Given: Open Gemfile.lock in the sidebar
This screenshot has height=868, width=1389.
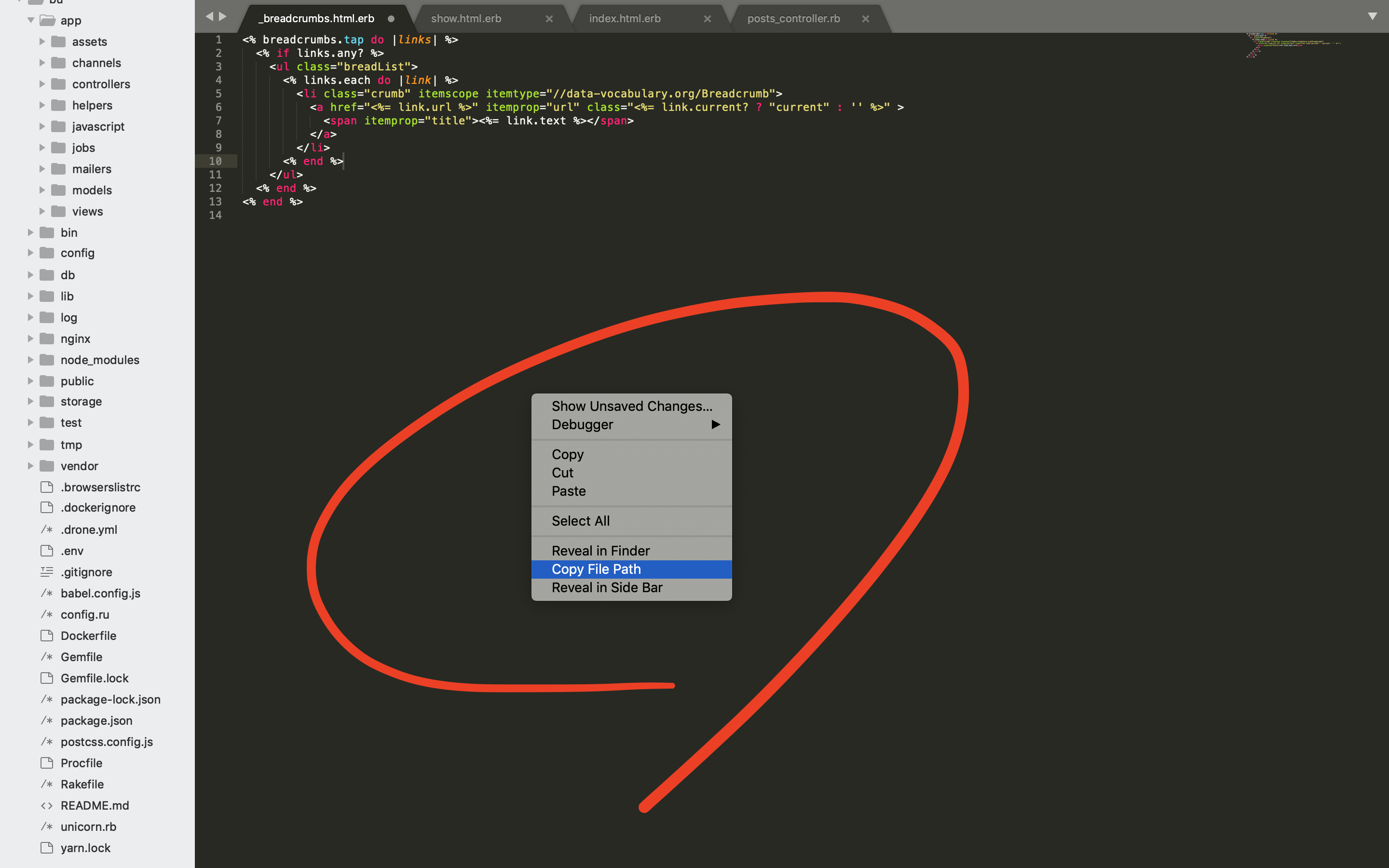Looking at the screenshot, I should click(x=95, y=678).
